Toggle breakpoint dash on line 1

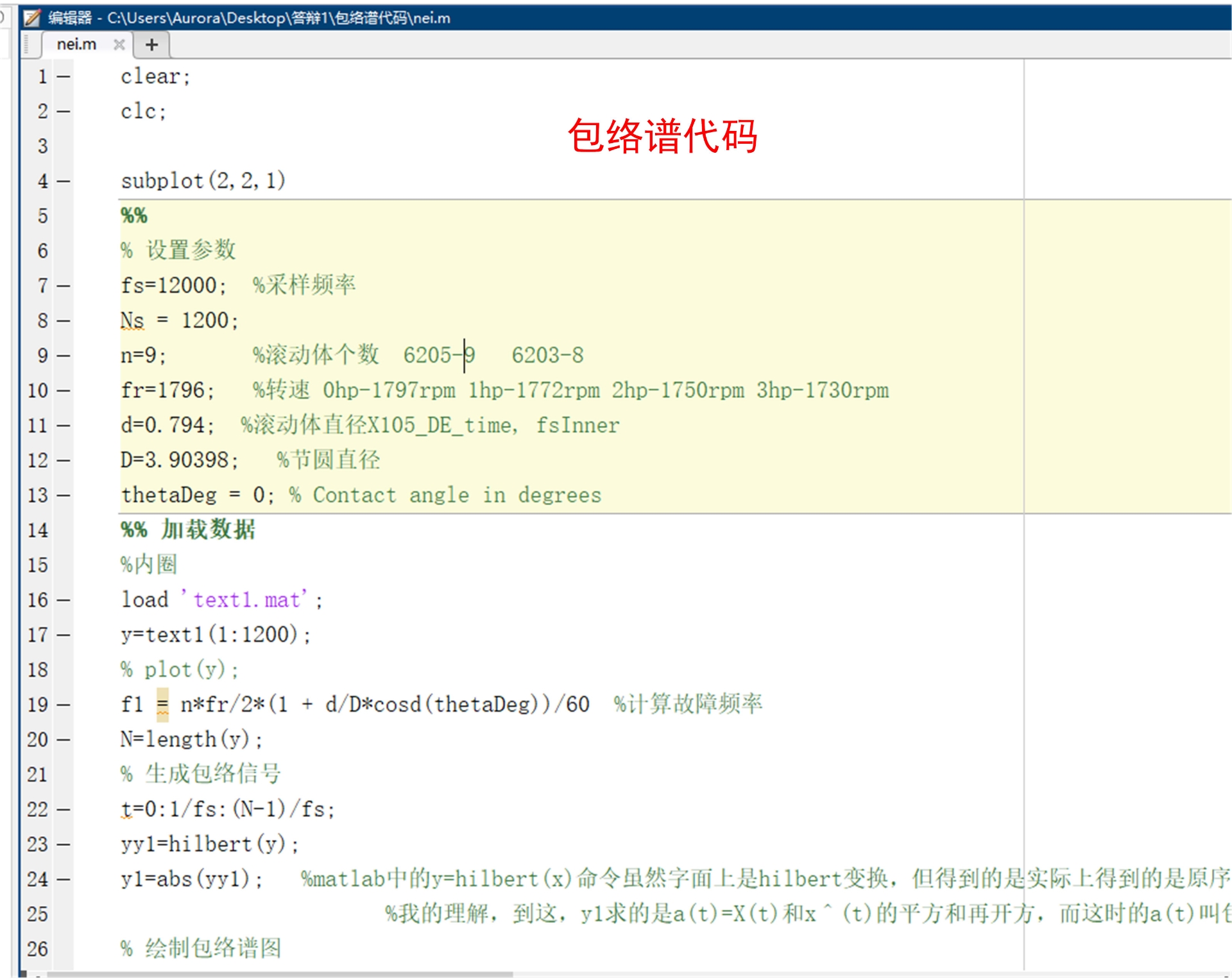(x=63, y=76)
